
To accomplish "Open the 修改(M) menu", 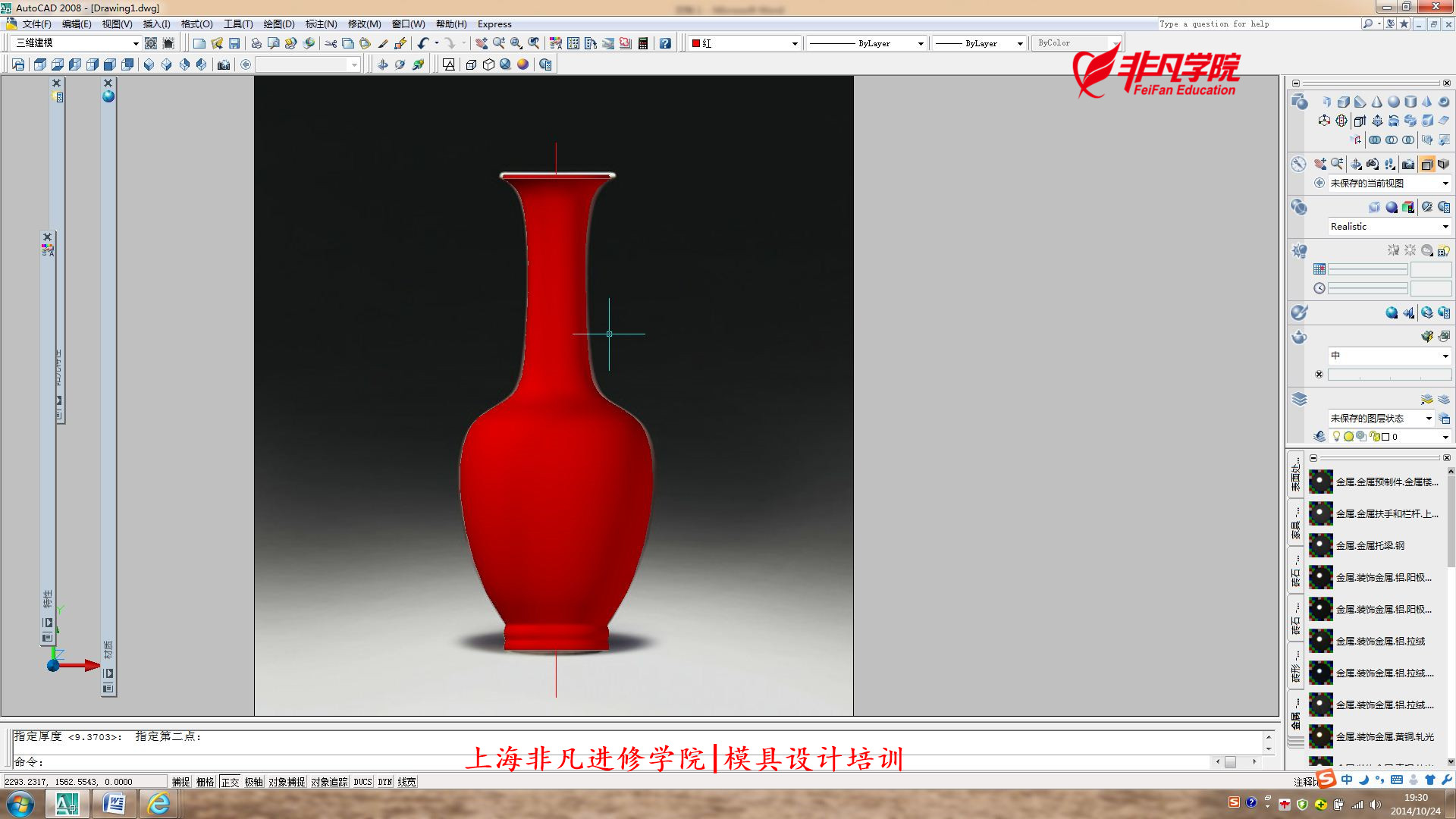I will [x=364, y=24].
